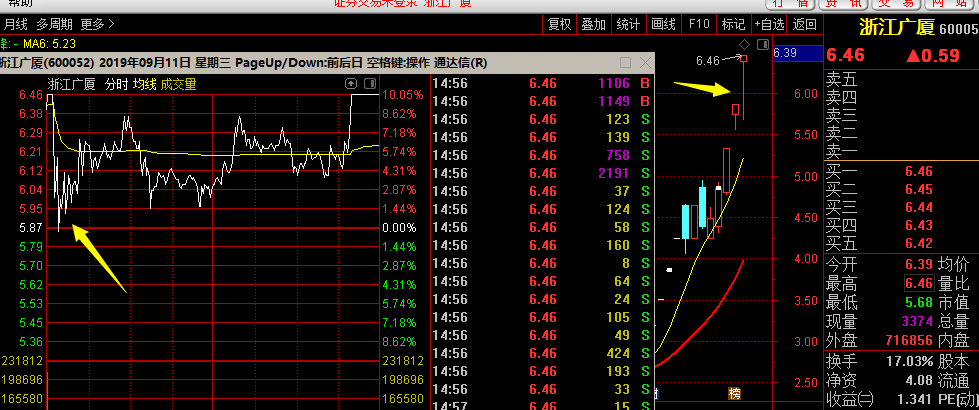Click the 标记 mark button
This screenshot has width=979, height=410.
point(734,24)
